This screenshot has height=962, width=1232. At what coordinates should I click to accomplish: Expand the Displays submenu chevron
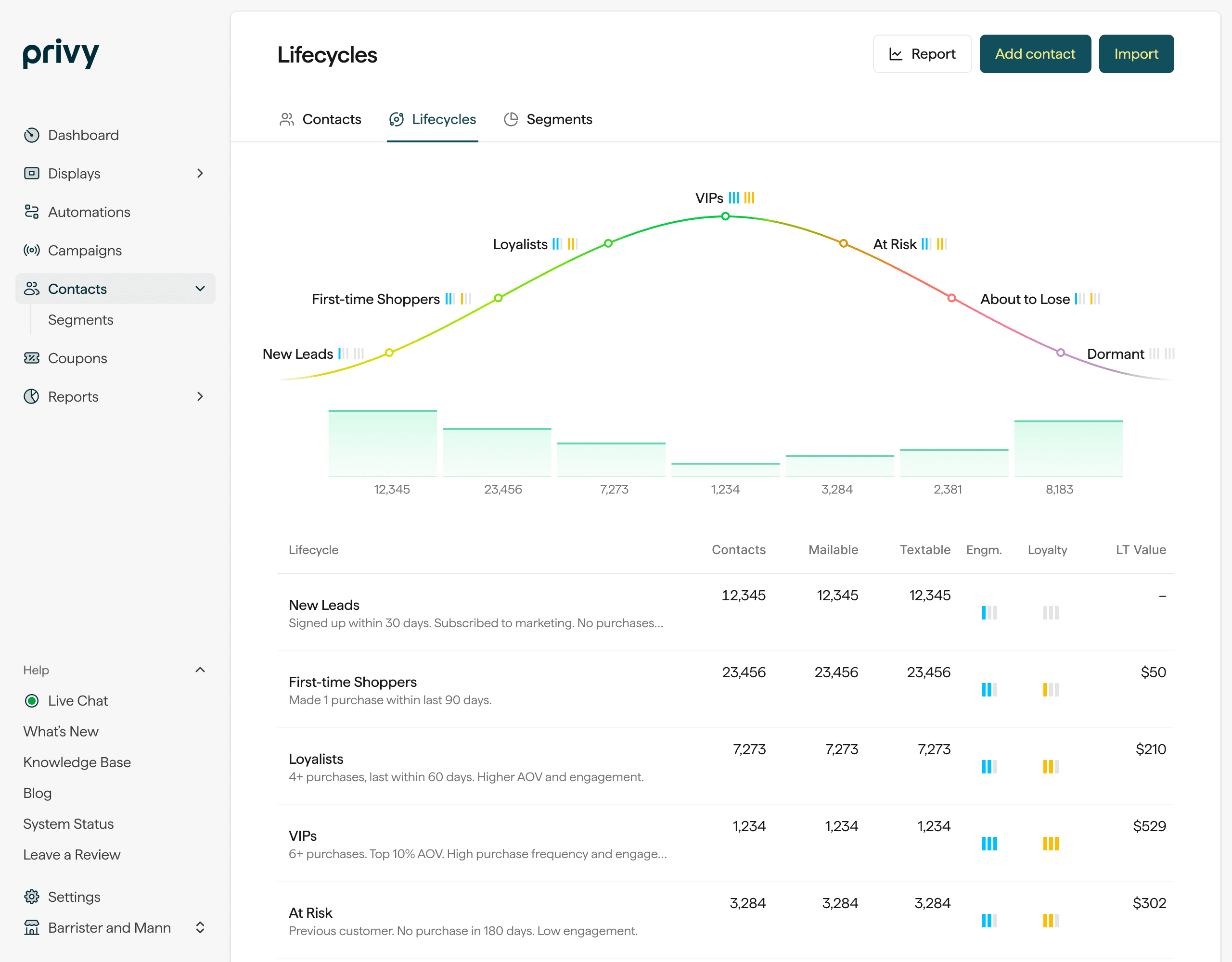coord(200,174)
